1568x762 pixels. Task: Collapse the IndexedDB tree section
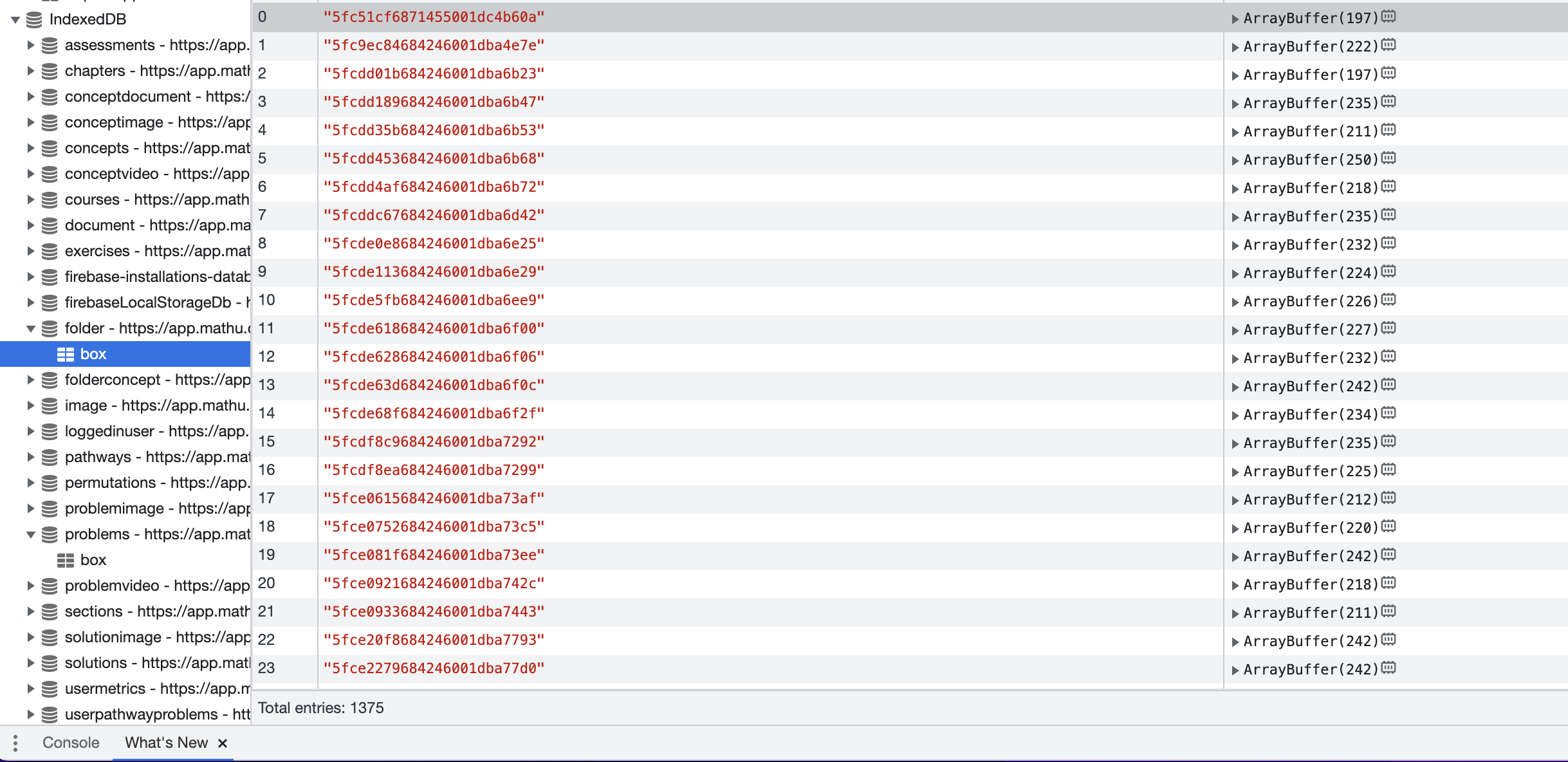pyautogui.click(x=15, y=20)
